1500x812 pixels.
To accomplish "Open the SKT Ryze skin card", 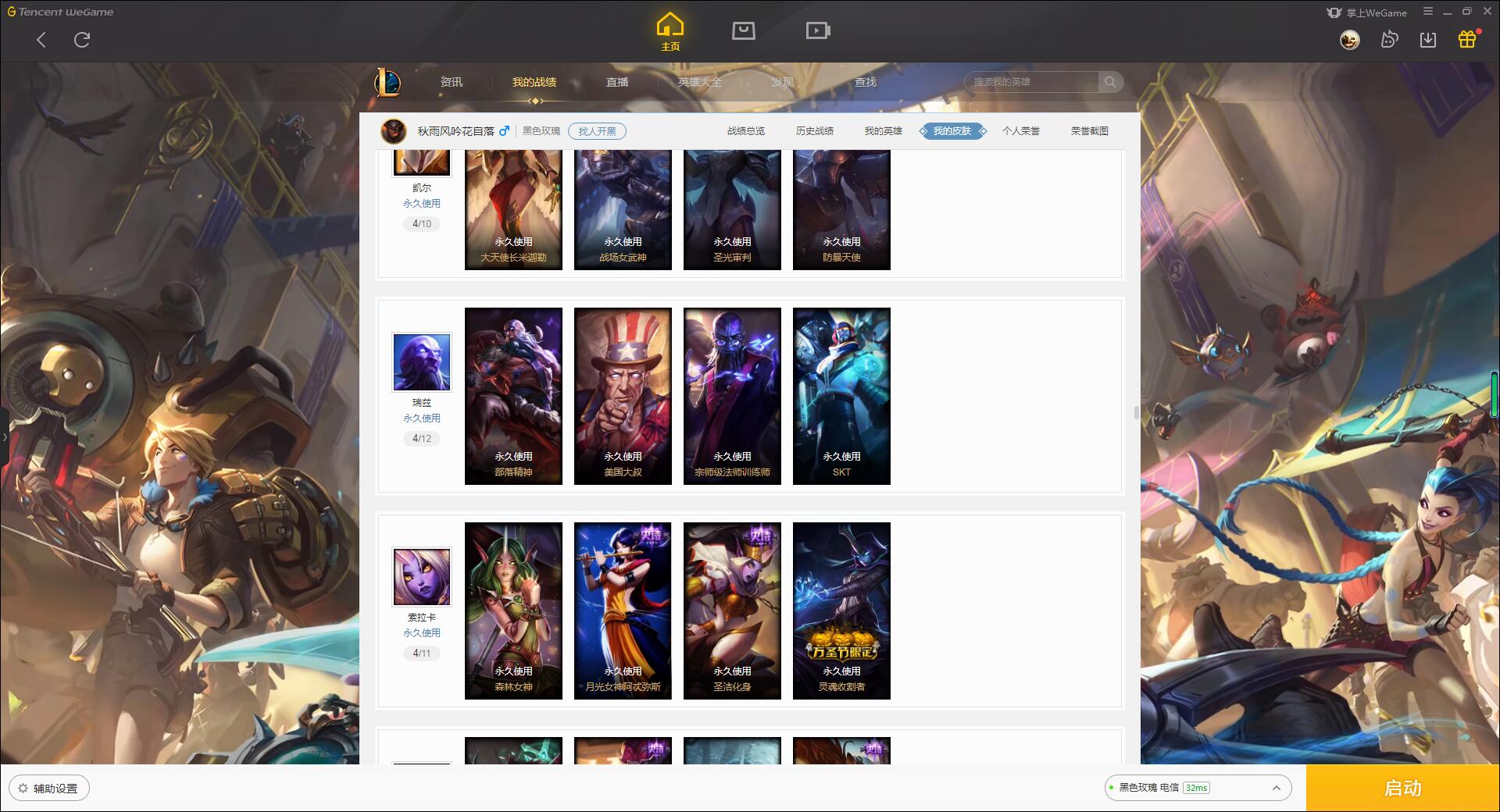I will point(841,396).
